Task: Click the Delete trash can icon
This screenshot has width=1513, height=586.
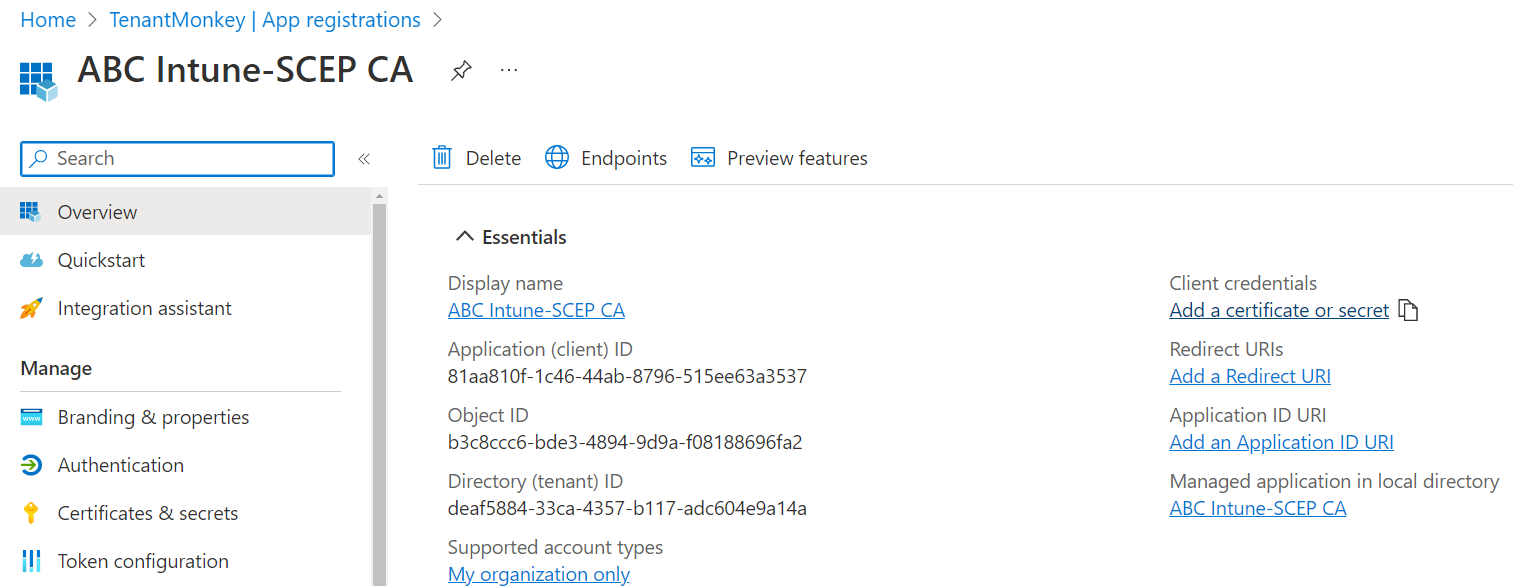Action: pyautogui.click(x=442, y=158)
